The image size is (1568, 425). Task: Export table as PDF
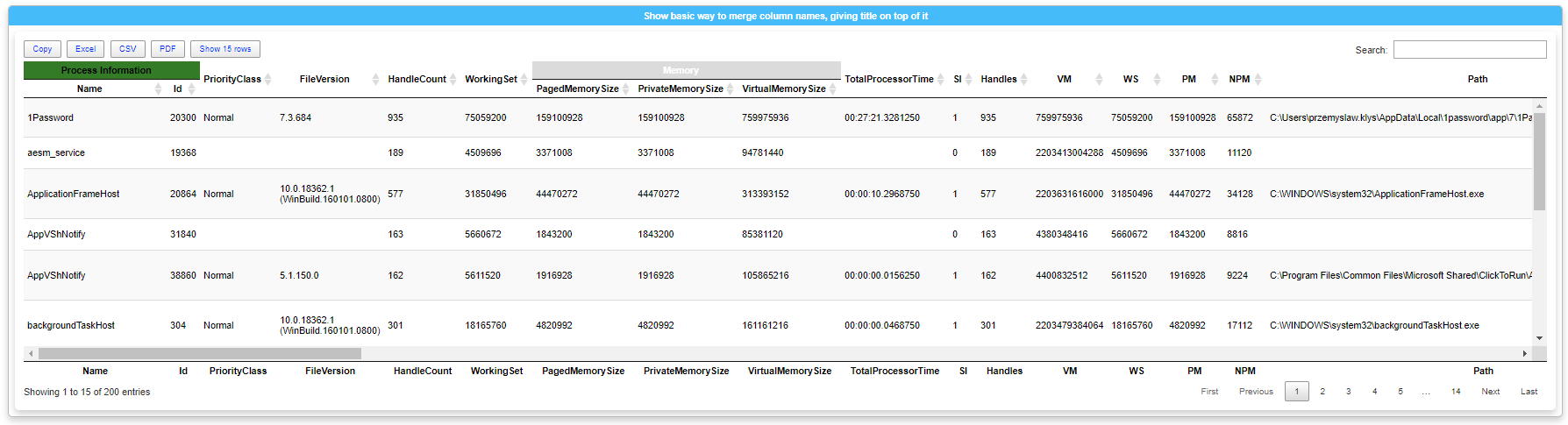coord(167,49)
